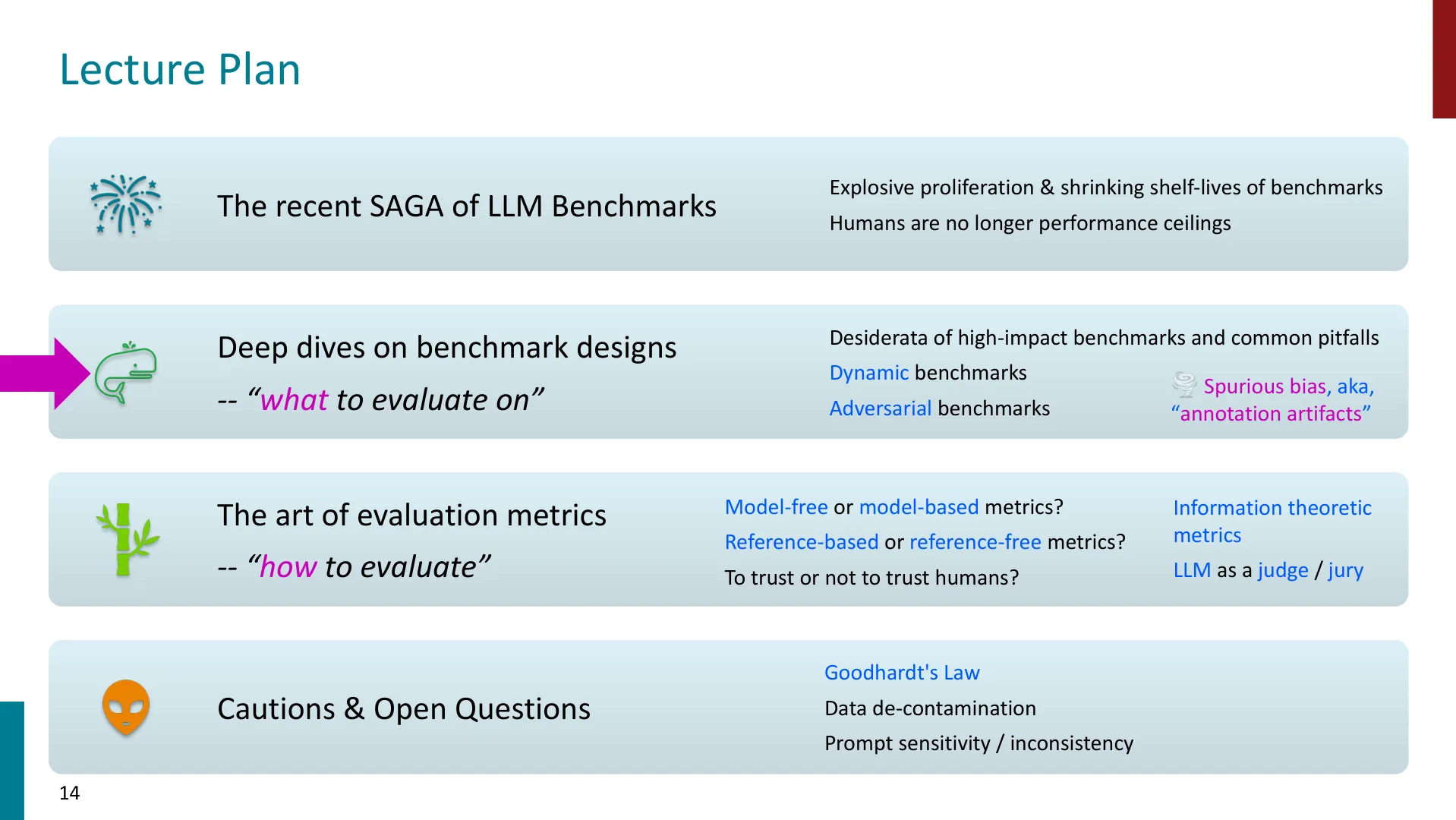The width and height of the screenshot is (1456, 820).
Task: Click the green whale icon
Action: tap(126, 372)
